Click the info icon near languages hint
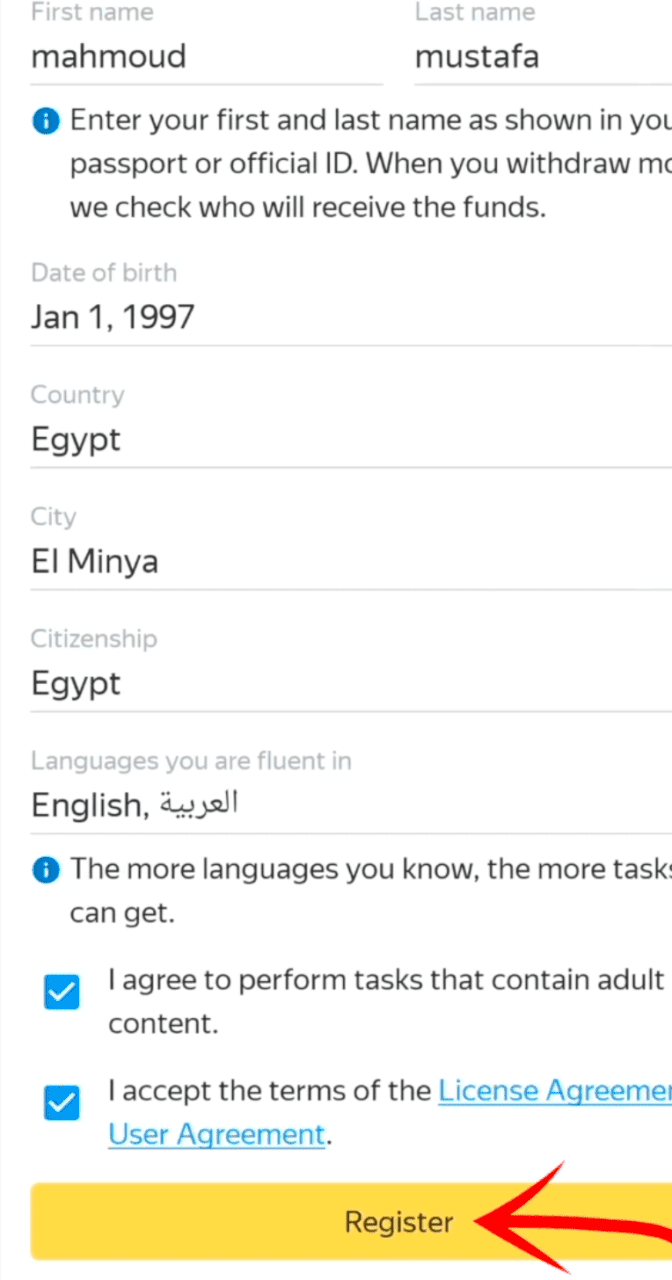 tap(45, 869)
